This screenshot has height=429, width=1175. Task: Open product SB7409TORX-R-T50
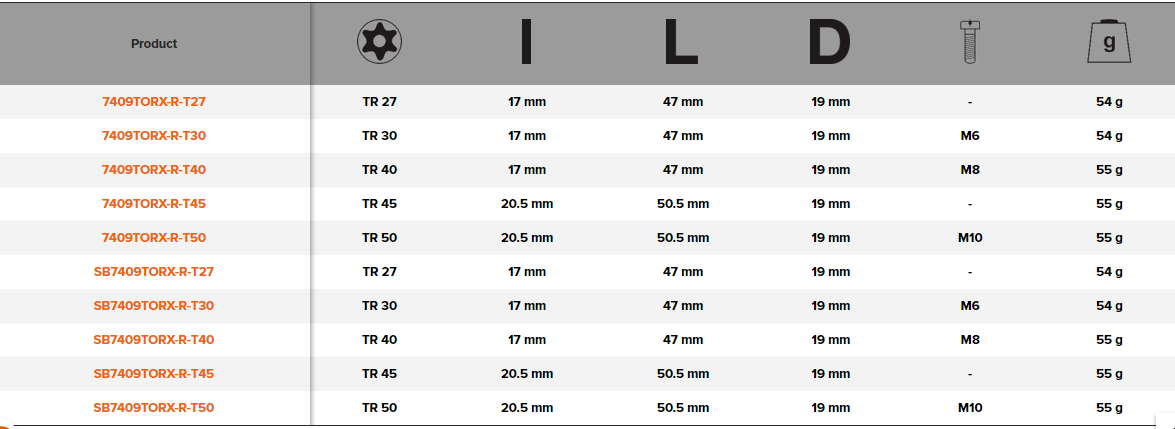click(154, 408)
